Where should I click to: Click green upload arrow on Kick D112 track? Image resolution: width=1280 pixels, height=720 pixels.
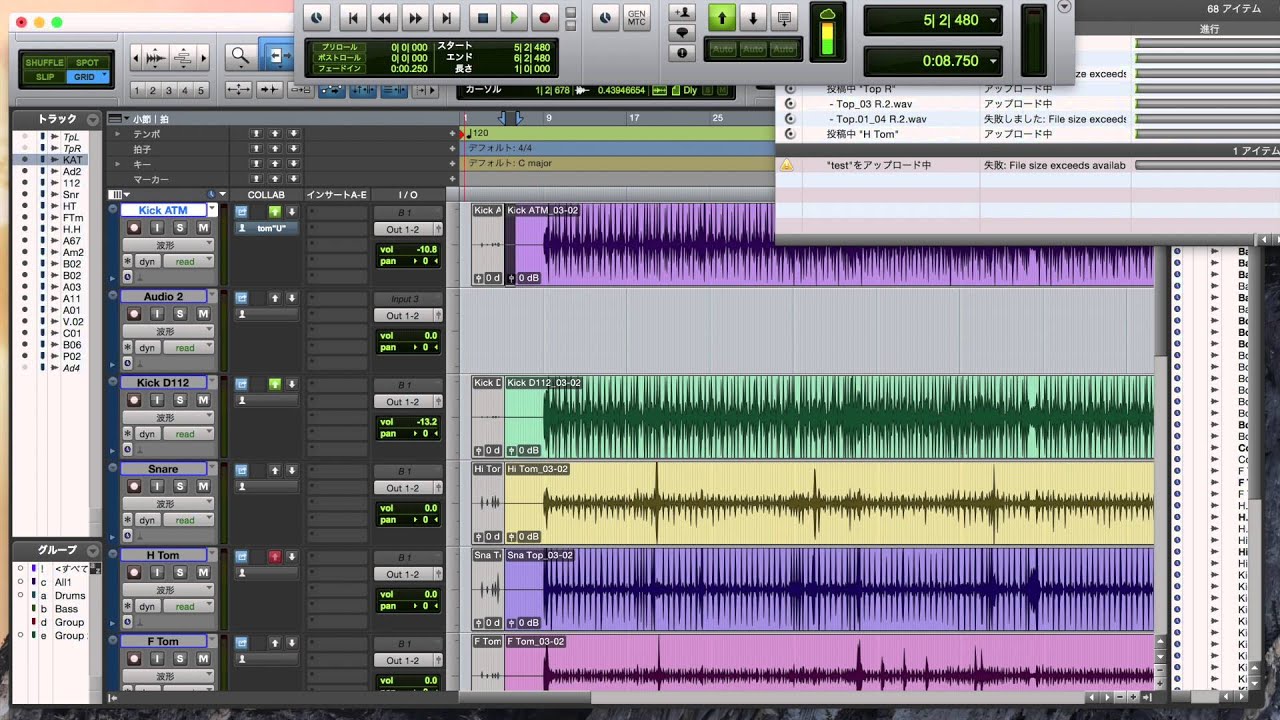(274, 384)
